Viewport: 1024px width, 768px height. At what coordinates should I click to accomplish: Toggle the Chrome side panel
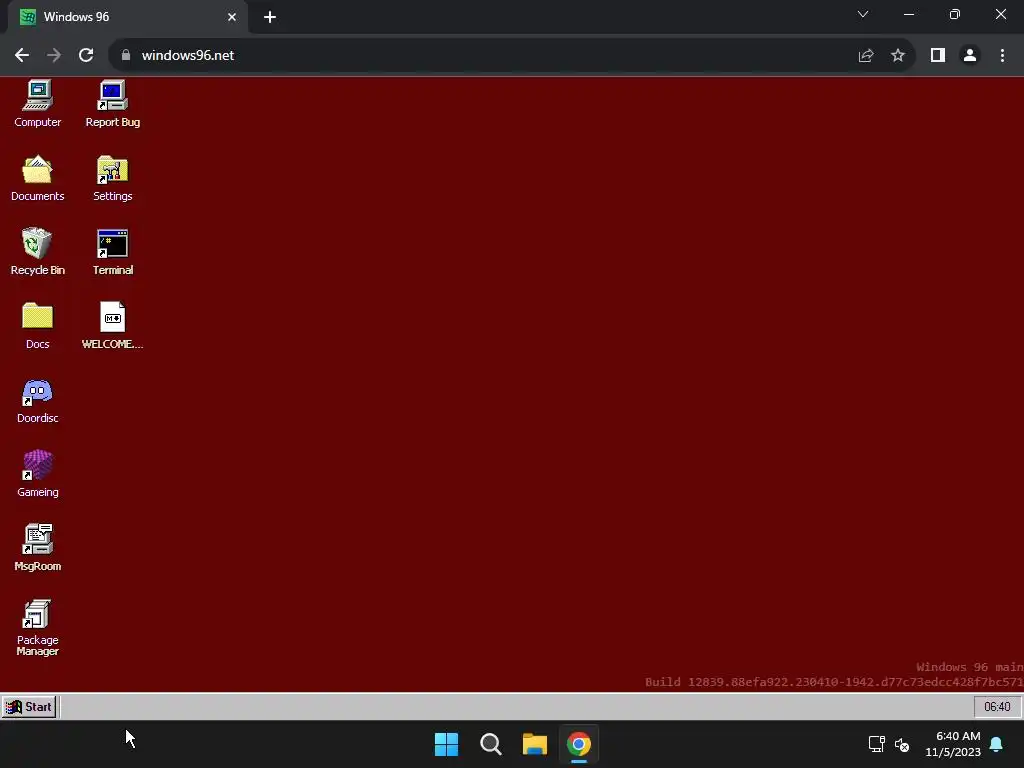tap(938, 55)
